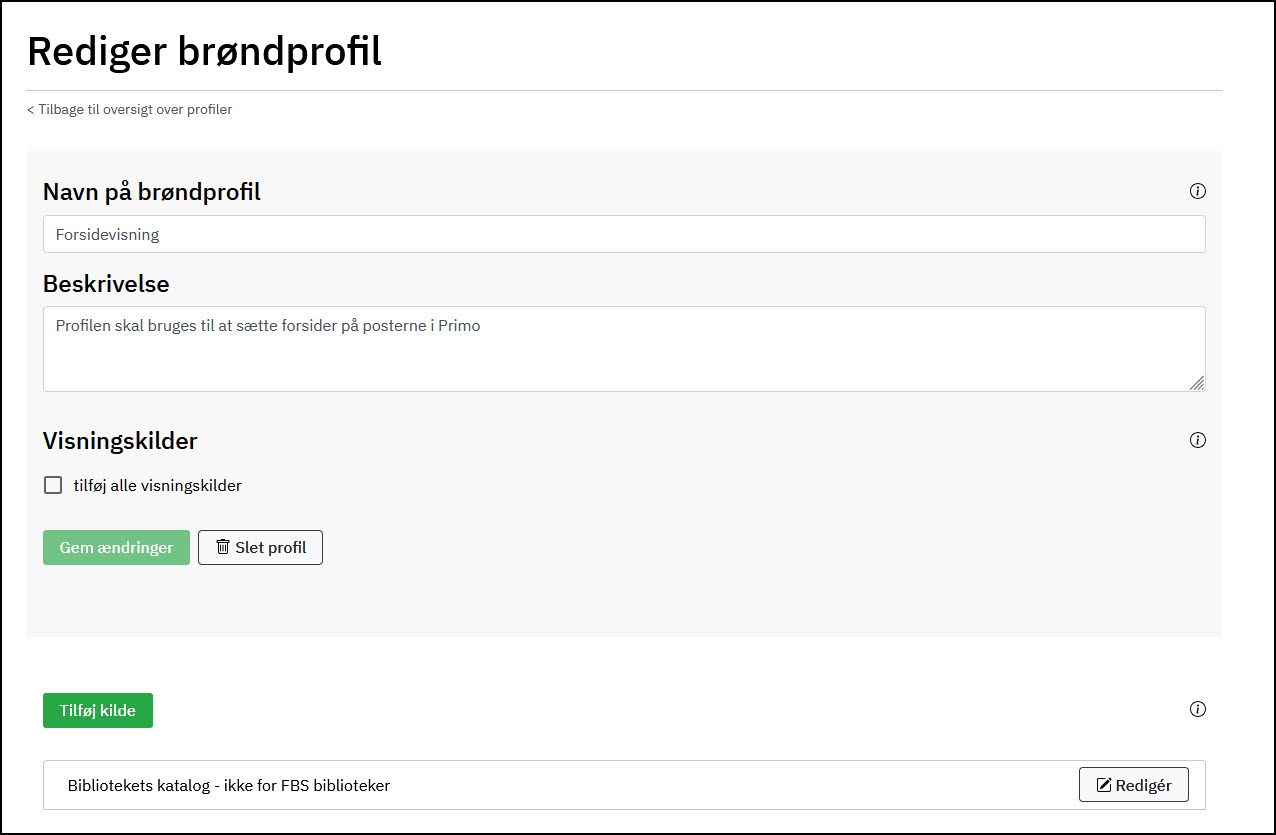Enable the "tilføj alle visningskilder" checkbox

pyautogui.click(x=53, y=485)
